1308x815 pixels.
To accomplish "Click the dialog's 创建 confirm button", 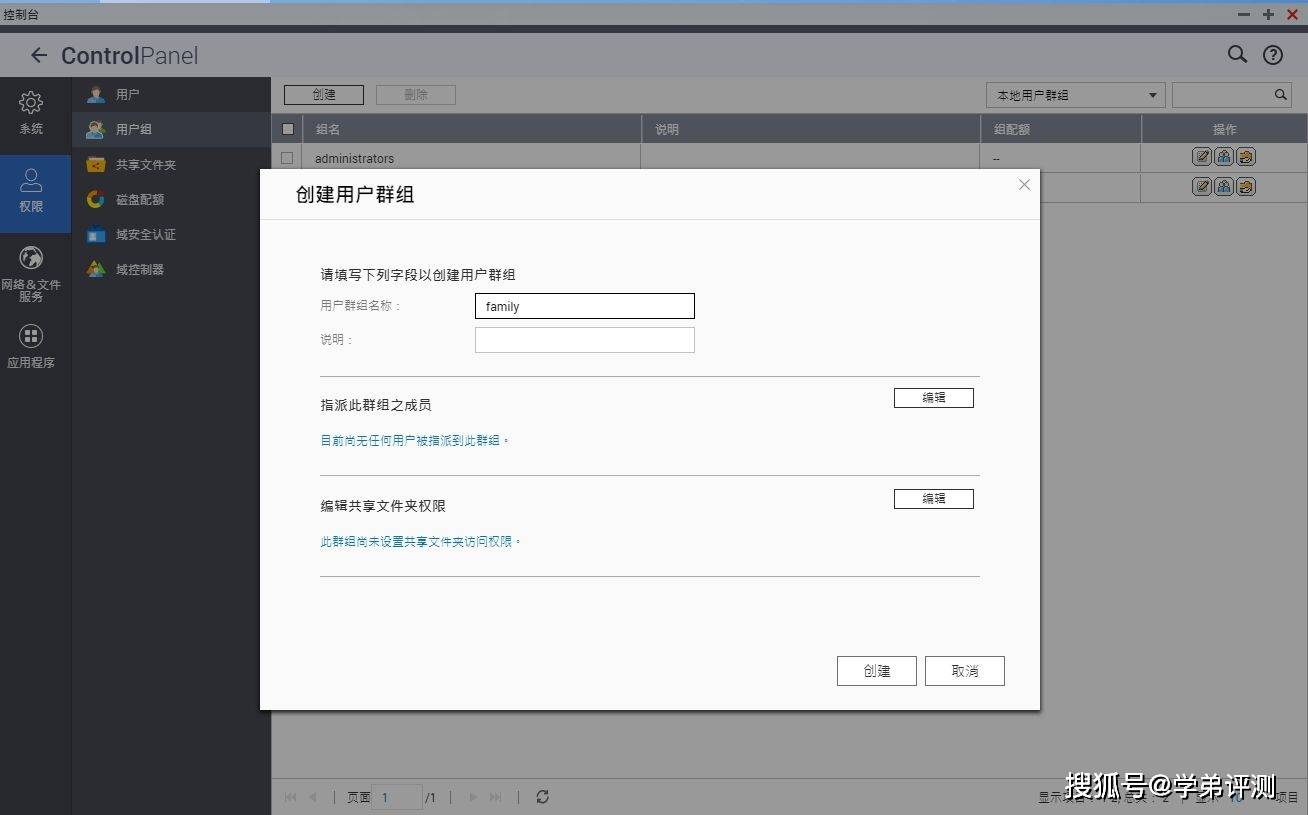I will 877,671.
